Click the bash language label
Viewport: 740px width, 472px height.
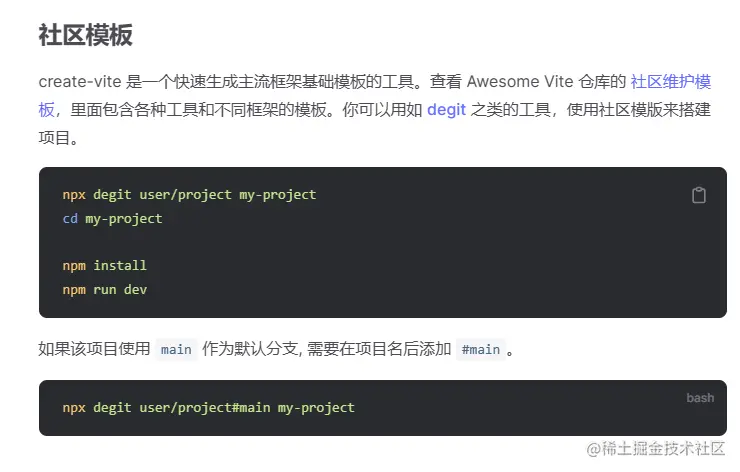700,398
